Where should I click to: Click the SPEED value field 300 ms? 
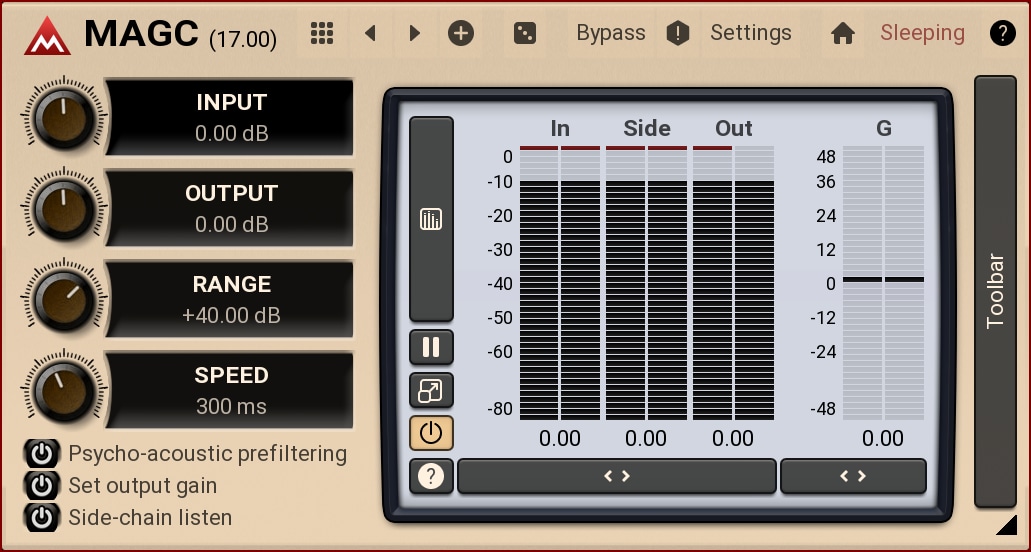[231, 406]
